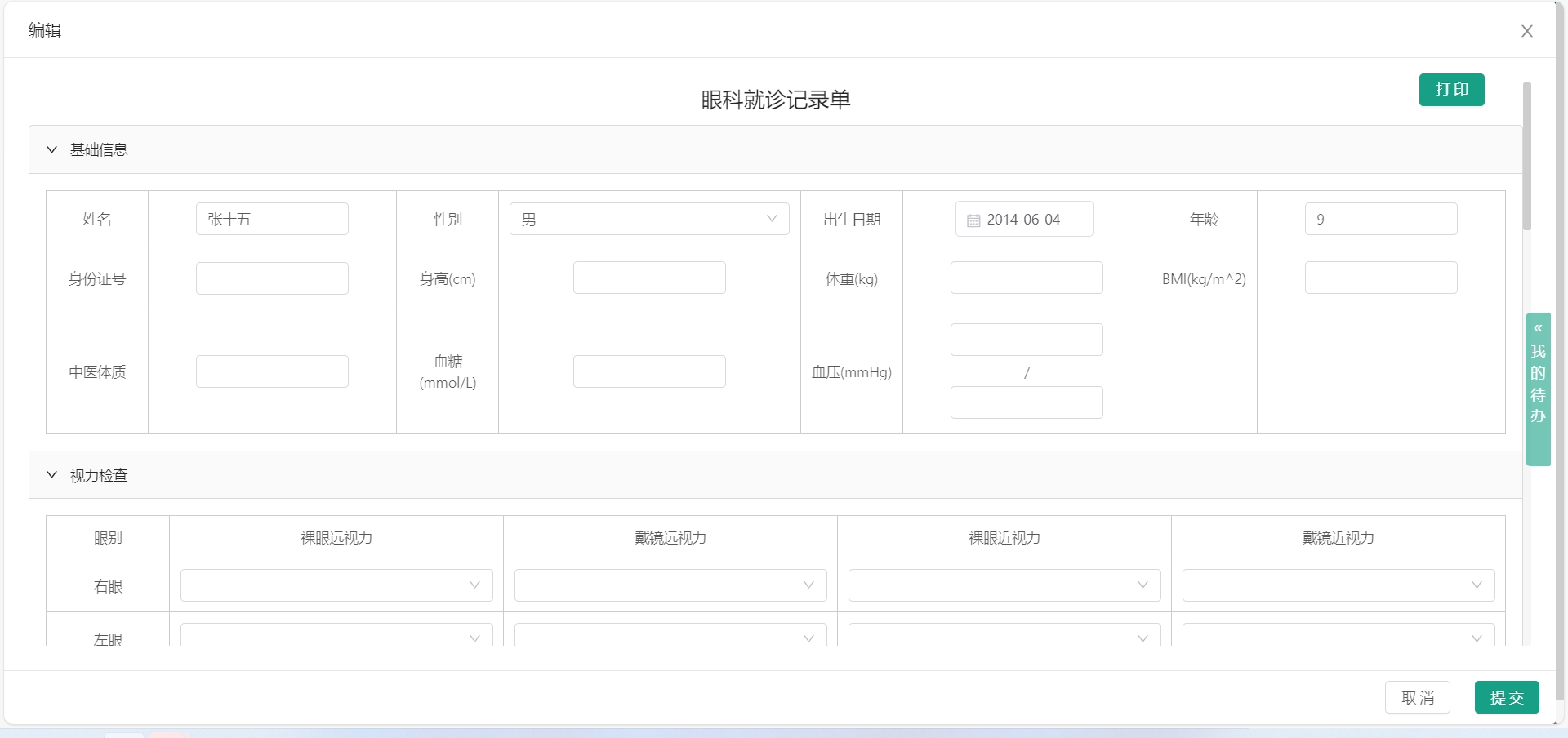The height and width of the screenshot is (738, 1568).
Task: Open 右眼 裸眼近视力 dropdown
Action: click(x=1004, y=585)
